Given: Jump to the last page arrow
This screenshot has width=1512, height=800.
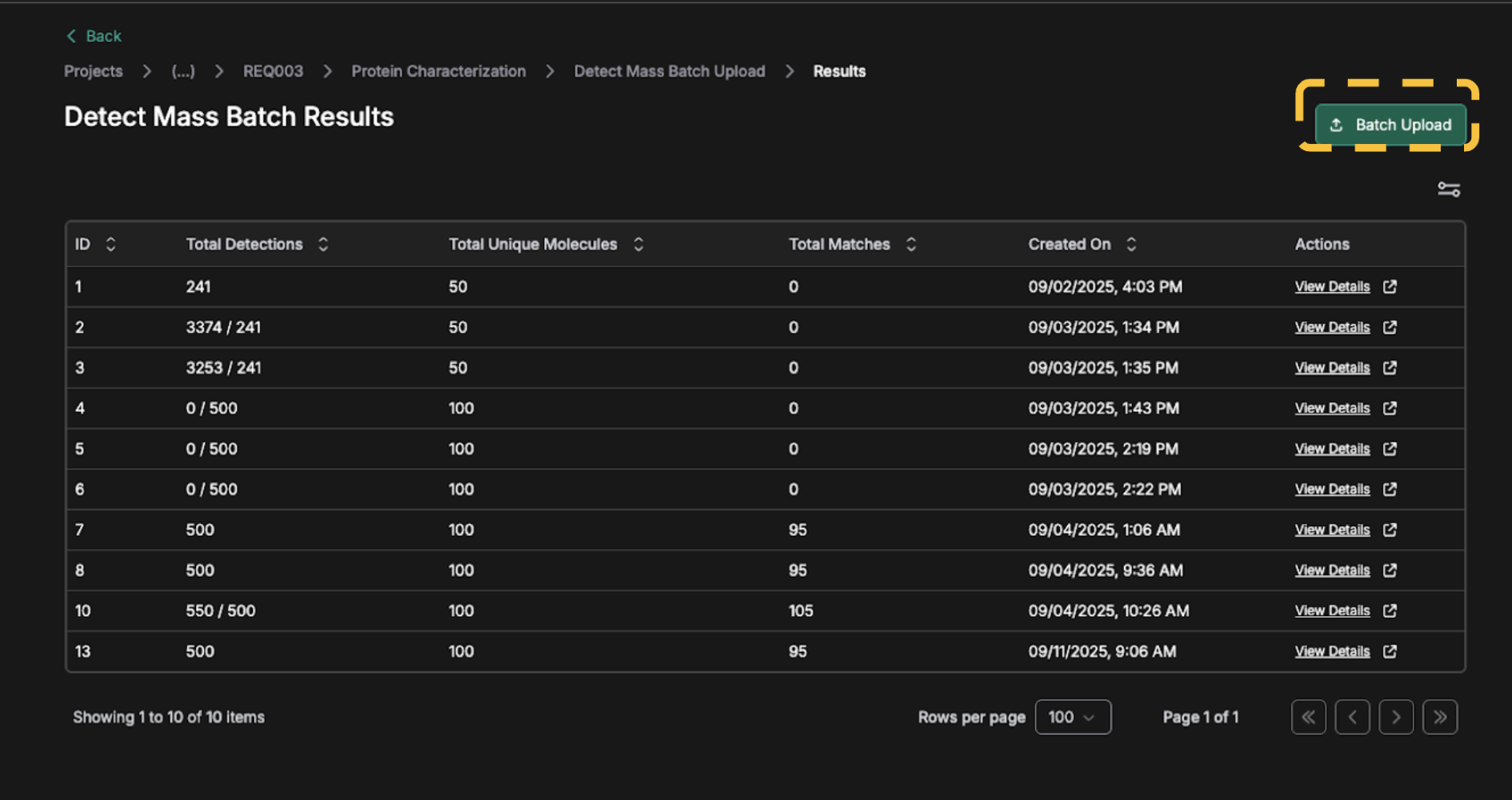Looking at the screenshot, I should point(1440,717).
